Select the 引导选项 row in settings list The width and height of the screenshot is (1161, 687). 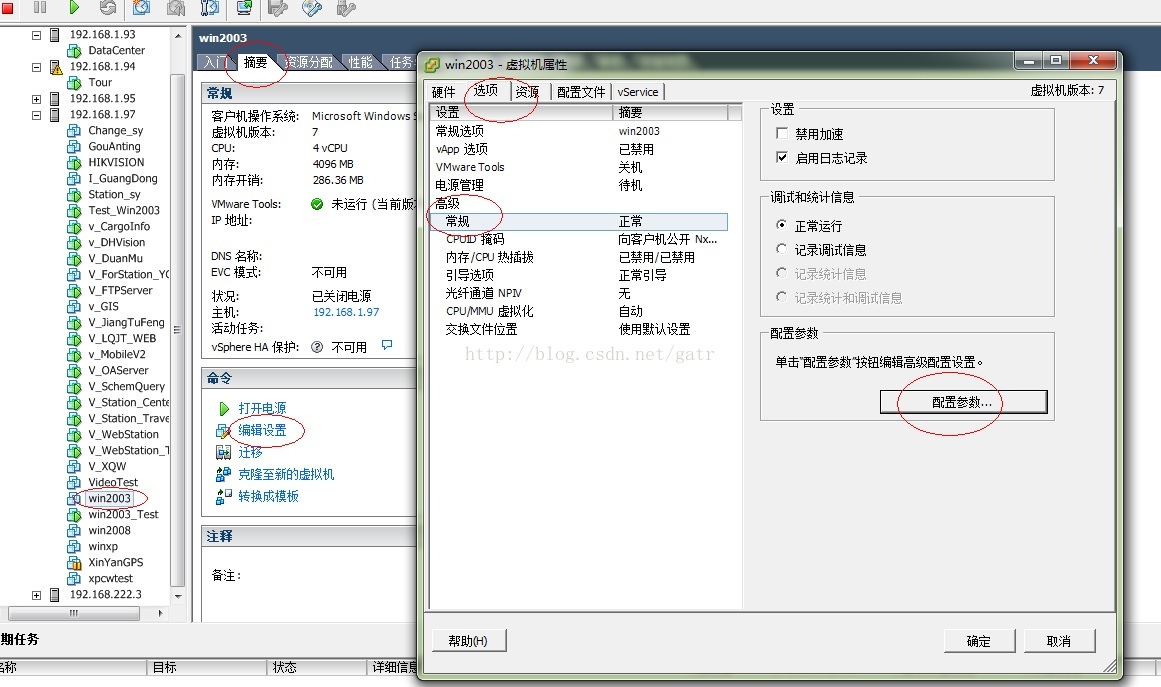click(578, 275)
